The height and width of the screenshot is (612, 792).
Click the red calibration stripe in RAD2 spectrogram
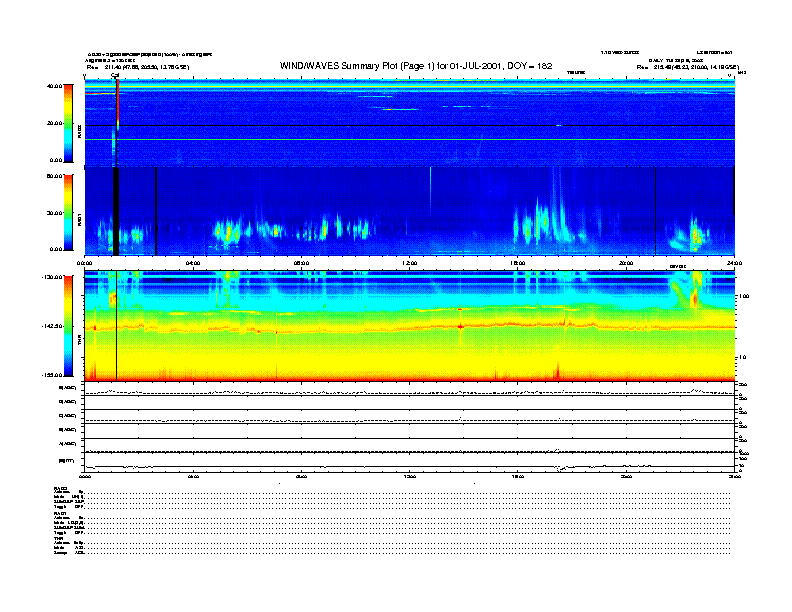click(x=118, y=104)
